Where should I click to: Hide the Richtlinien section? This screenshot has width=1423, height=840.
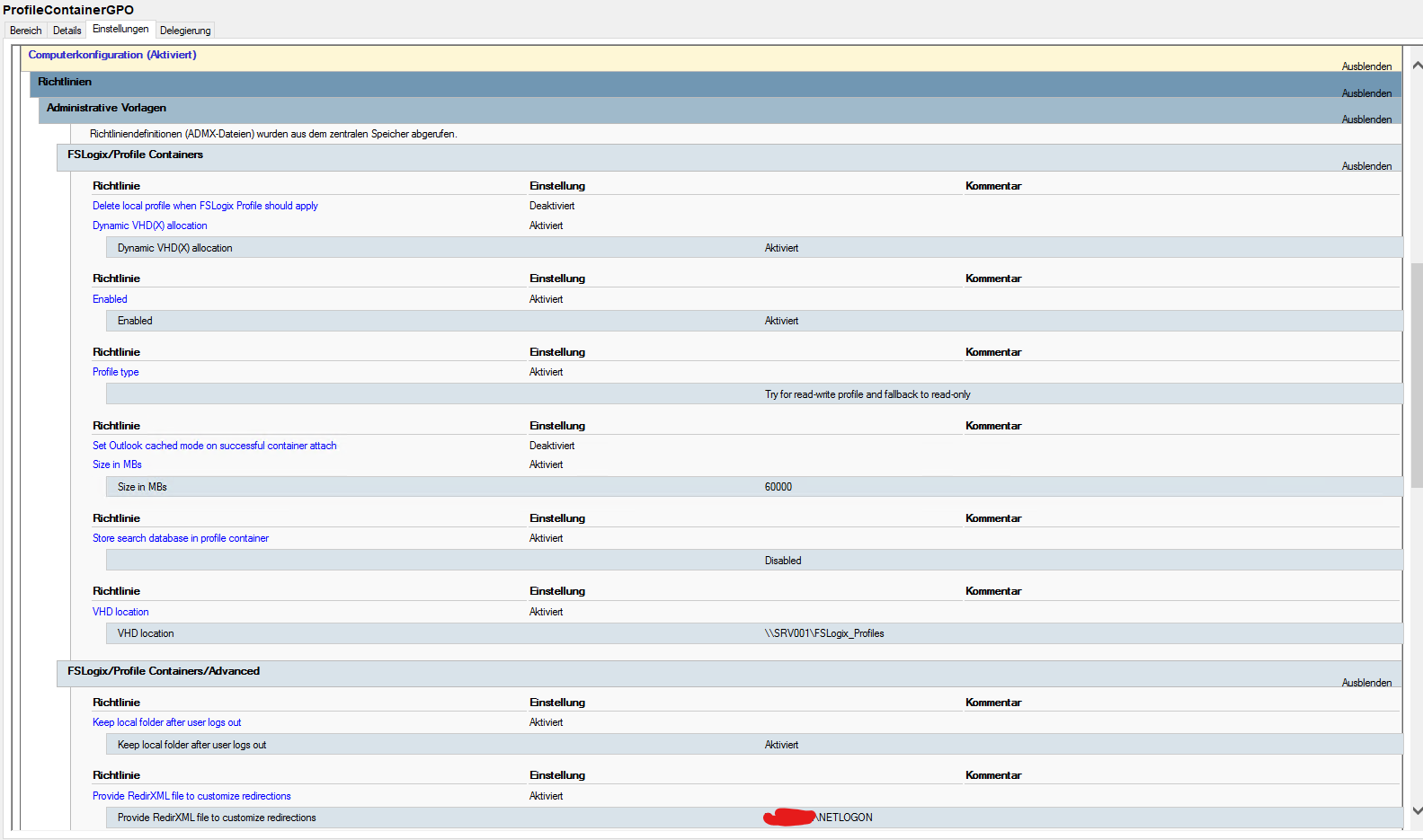click(1365, 93)
